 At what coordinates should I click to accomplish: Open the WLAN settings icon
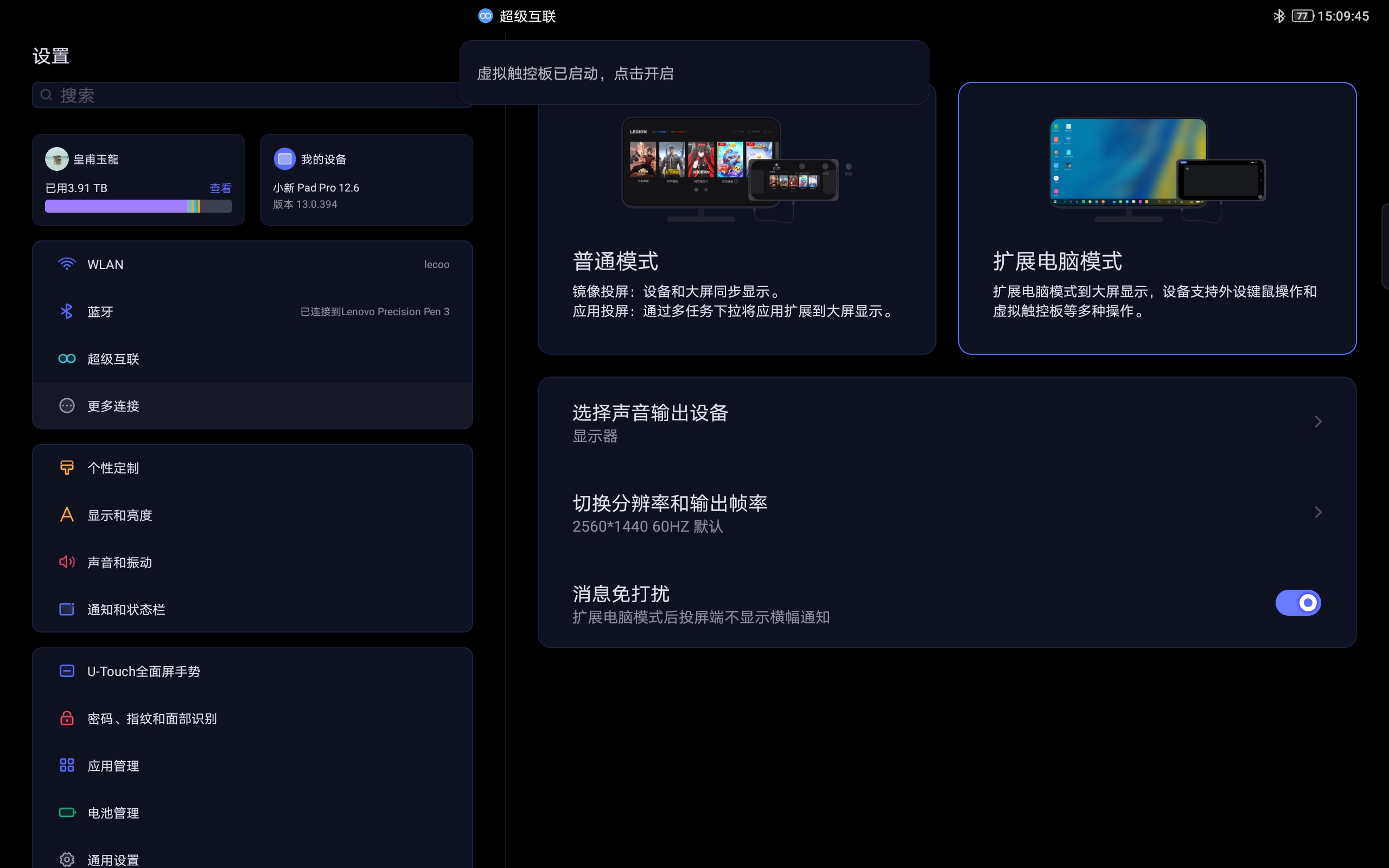[x=67, y=264]
